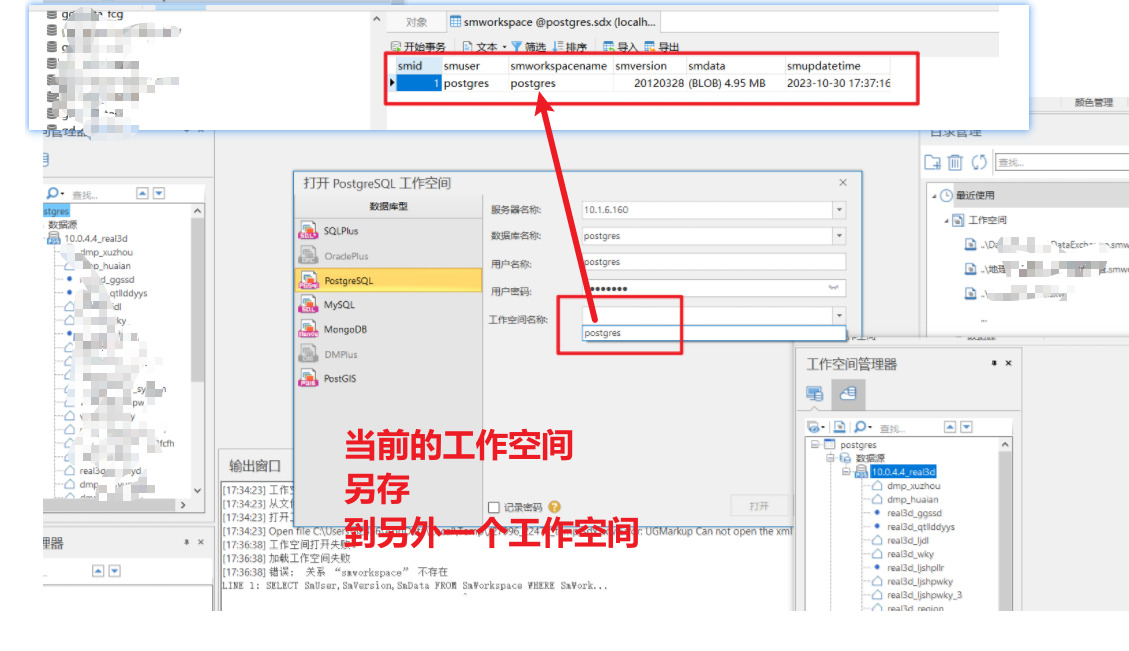Click new folder icon in catalog panel
Image resolution: width=1129 pixels, height=651 pixels.
[x=932, y=162]
